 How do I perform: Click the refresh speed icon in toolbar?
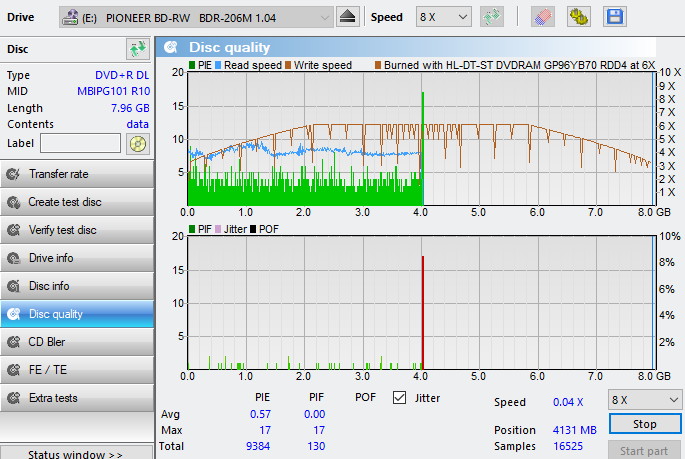(x=491, y=17)
